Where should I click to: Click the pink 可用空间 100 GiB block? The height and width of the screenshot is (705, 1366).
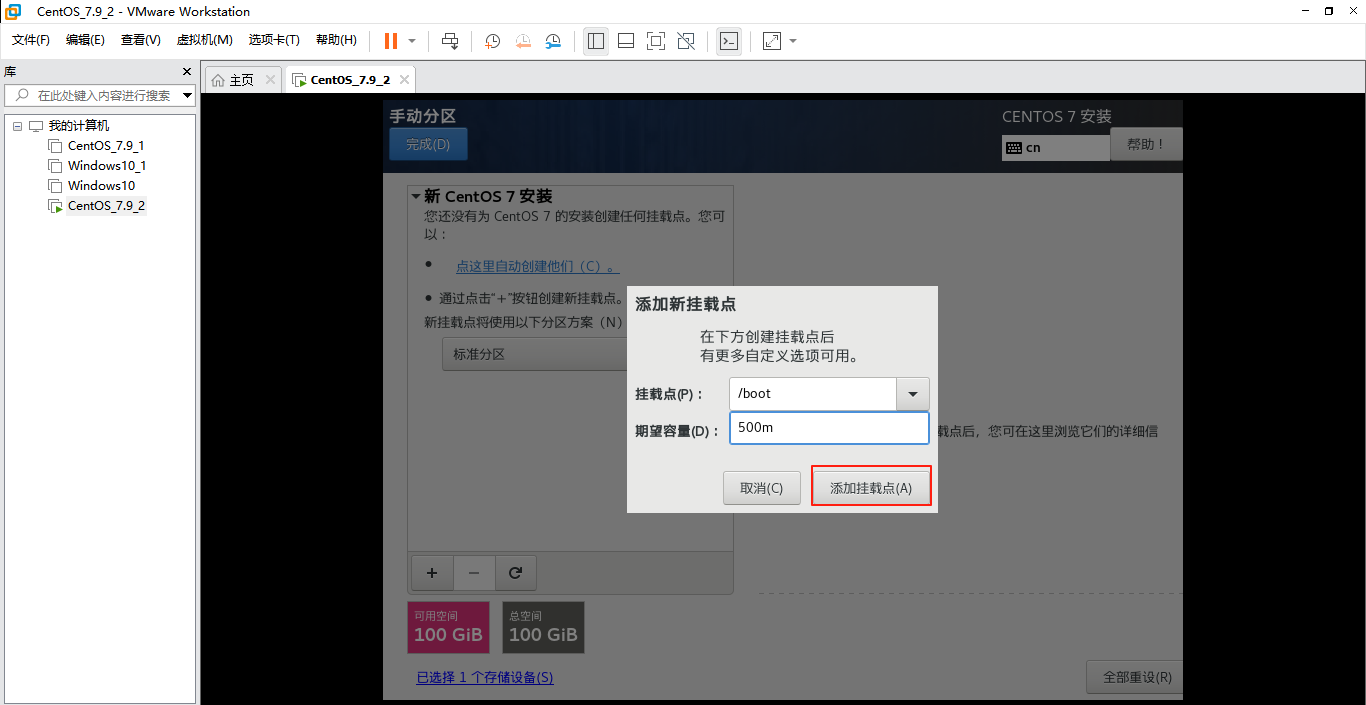point(447,627)
